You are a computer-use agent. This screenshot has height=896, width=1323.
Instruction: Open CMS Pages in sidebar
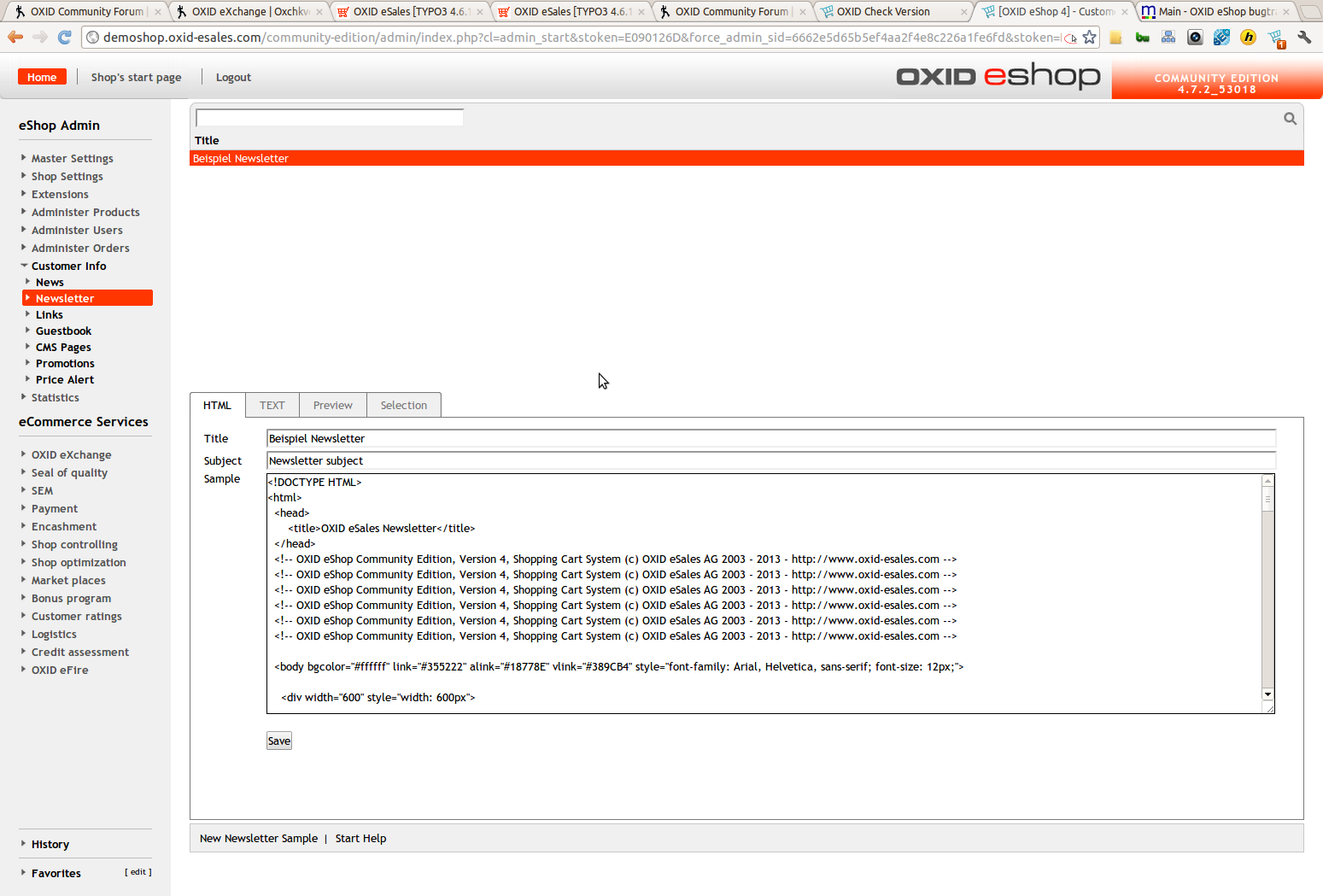[x=63, y=347]
